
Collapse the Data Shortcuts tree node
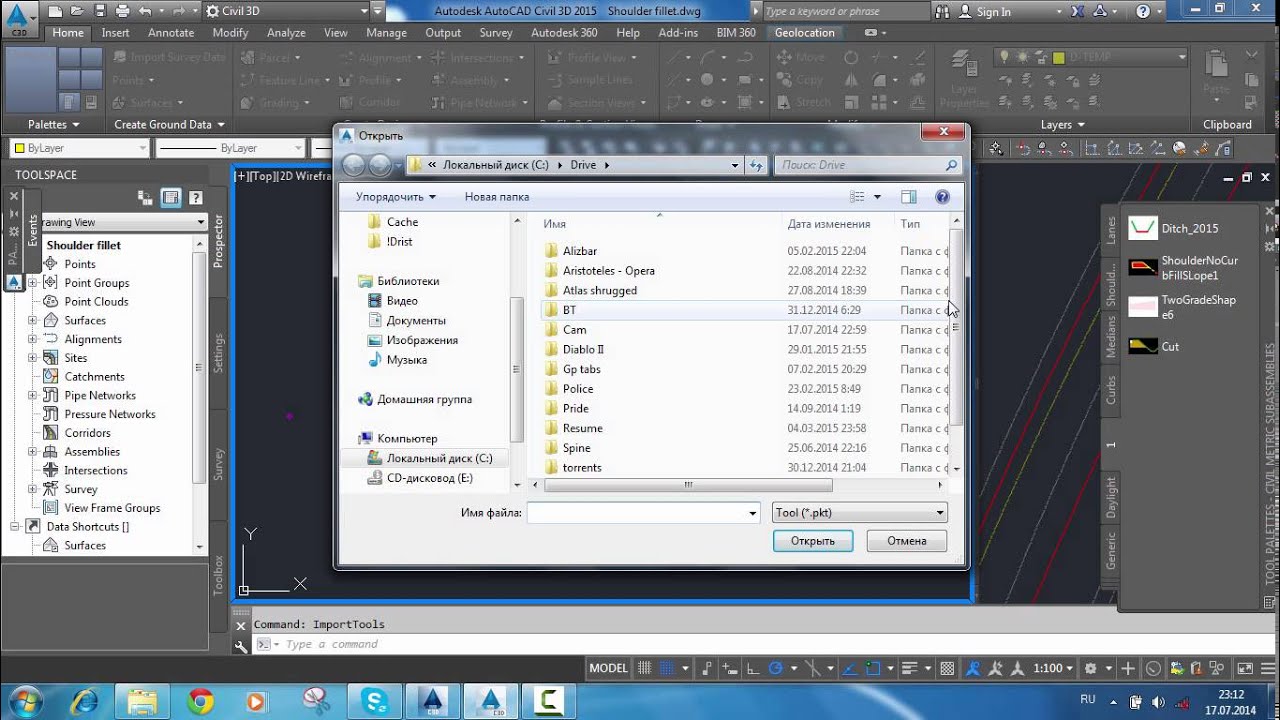(x=14, y=527)
